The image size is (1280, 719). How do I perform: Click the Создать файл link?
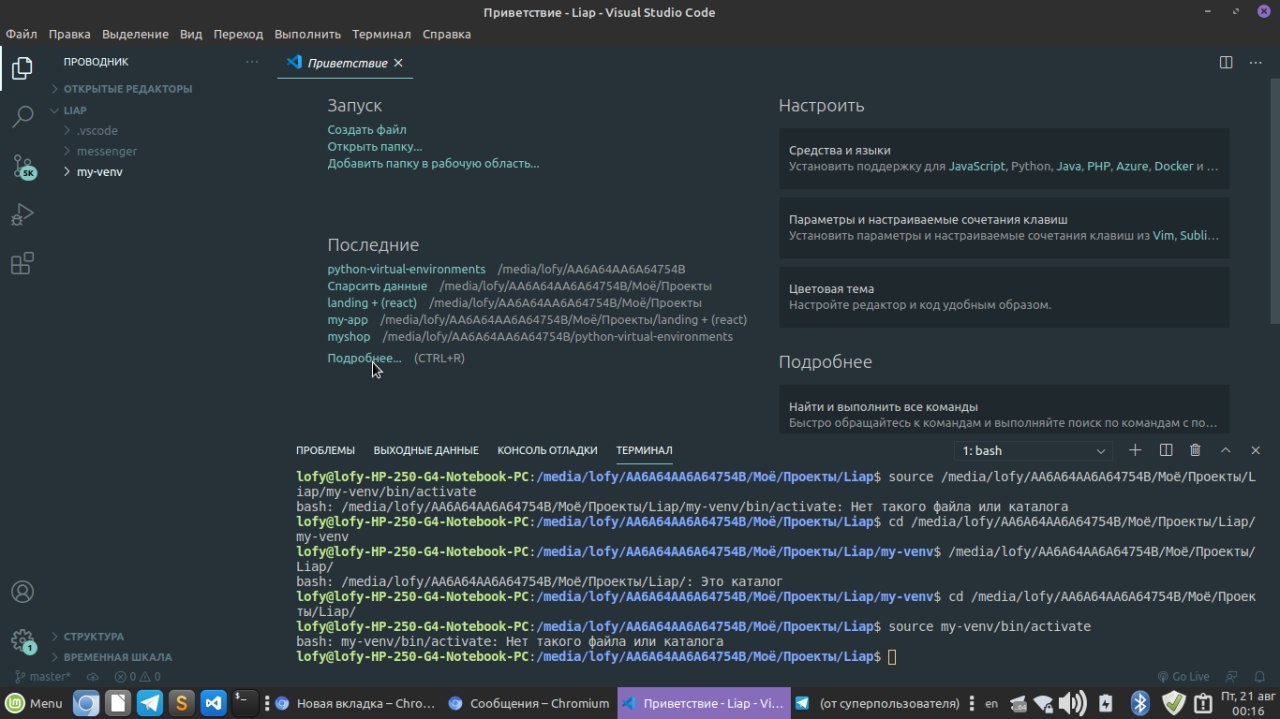click(367, 130)
